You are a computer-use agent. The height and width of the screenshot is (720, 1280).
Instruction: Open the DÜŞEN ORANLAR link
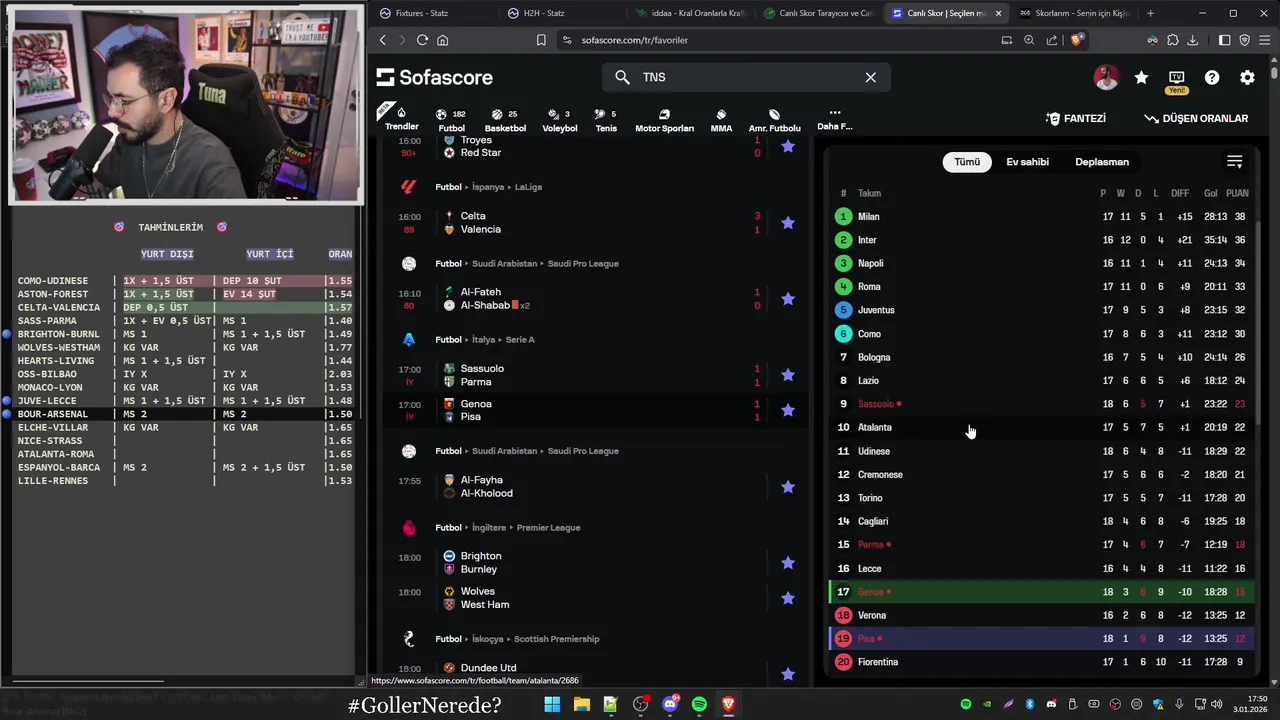coord(1196,118)
